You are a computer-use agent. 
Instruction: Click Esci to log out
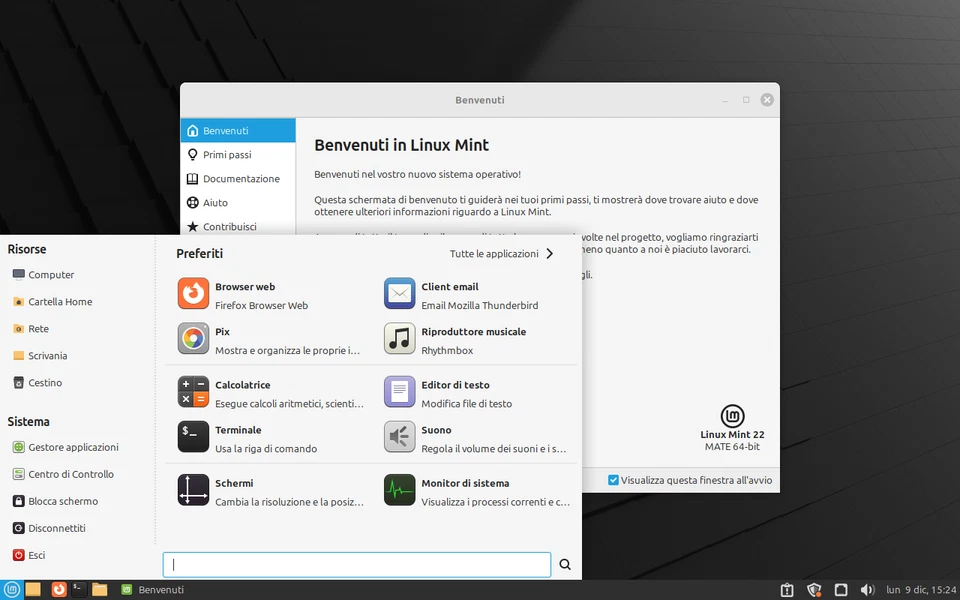coord(36,554)
